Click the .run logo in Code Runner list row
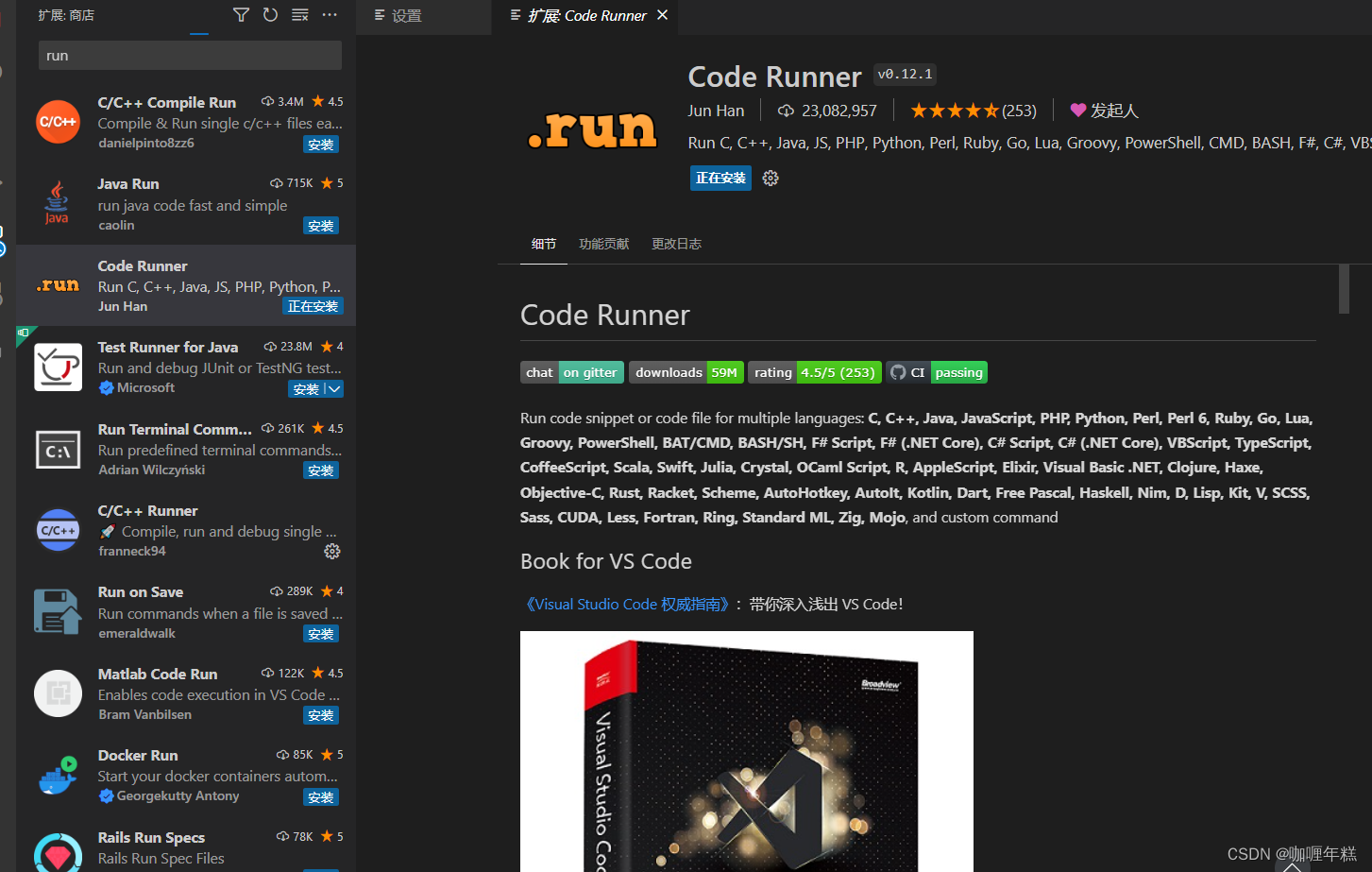Screen dimensions: 1372x872 [x=58, y=284]
